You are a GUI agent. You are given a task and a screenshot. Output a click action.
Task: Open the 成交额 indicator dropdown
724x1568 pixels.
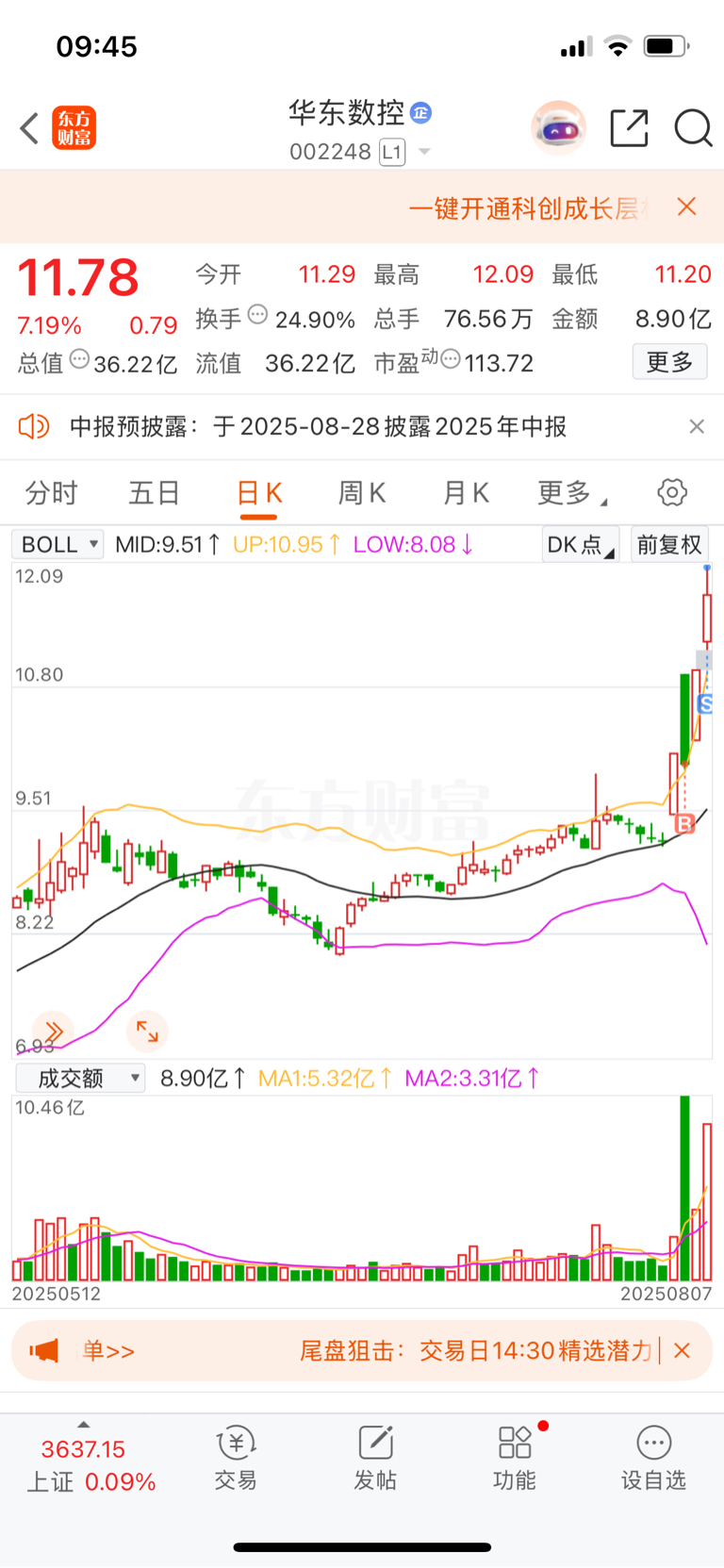point(80,1078)
